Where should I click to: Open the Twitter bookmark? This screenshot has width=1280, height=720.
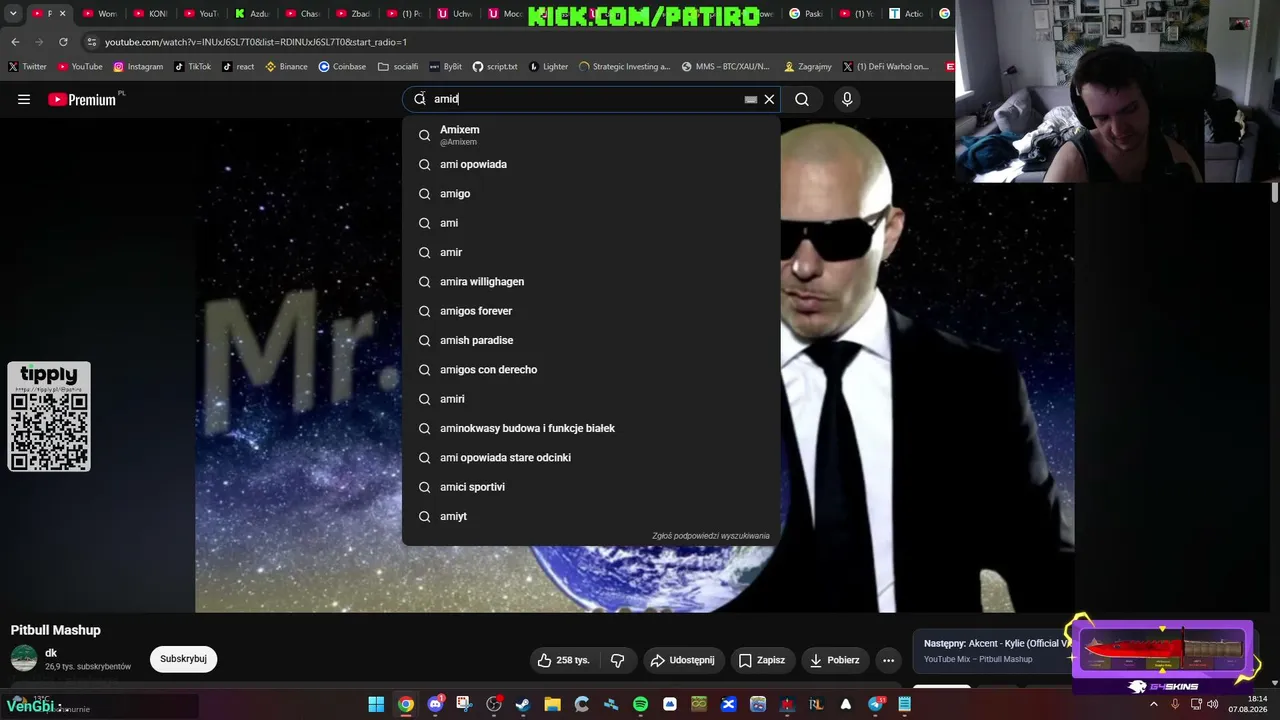pos(28,67)
